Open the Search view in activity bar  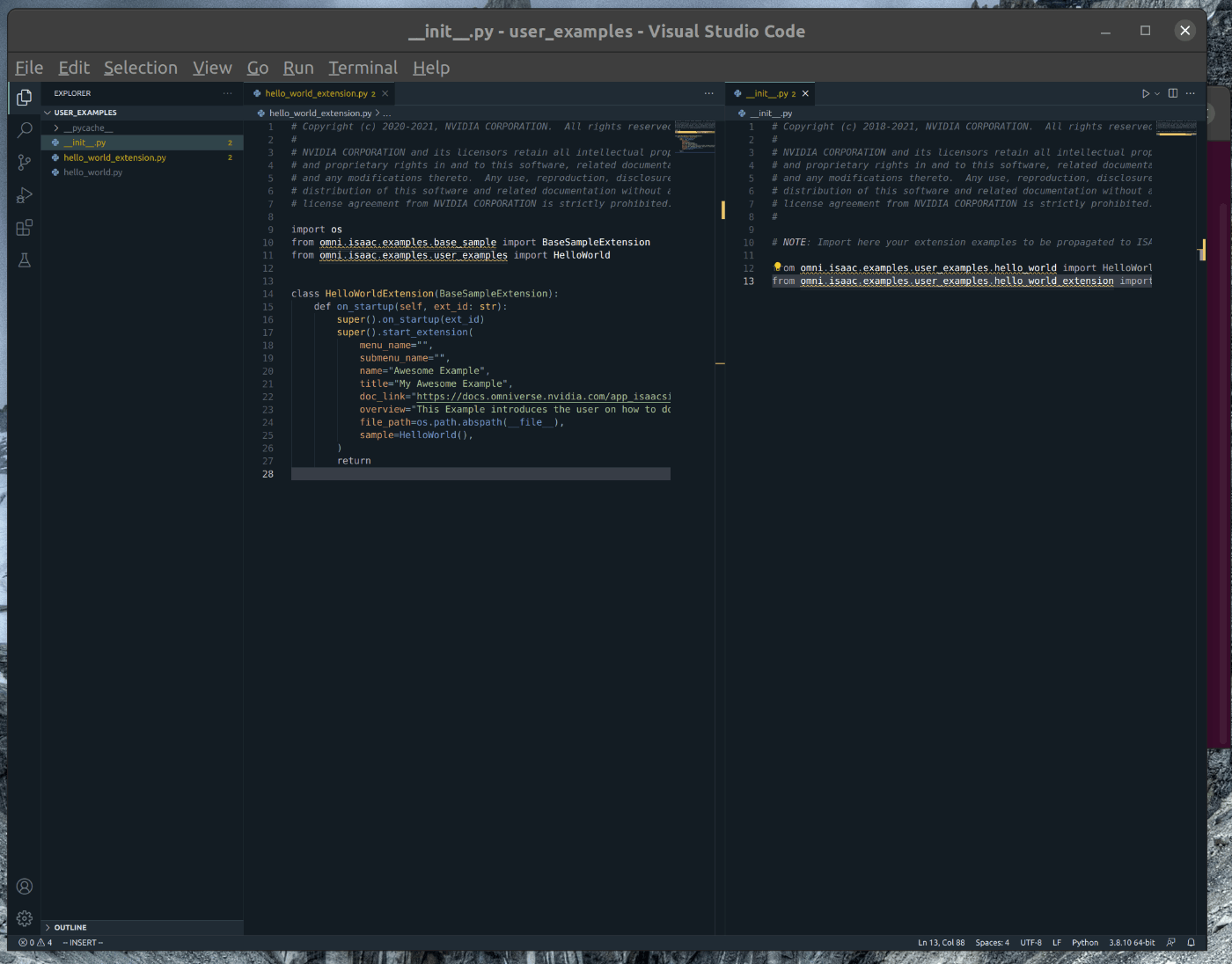click(x=25, y=130)
